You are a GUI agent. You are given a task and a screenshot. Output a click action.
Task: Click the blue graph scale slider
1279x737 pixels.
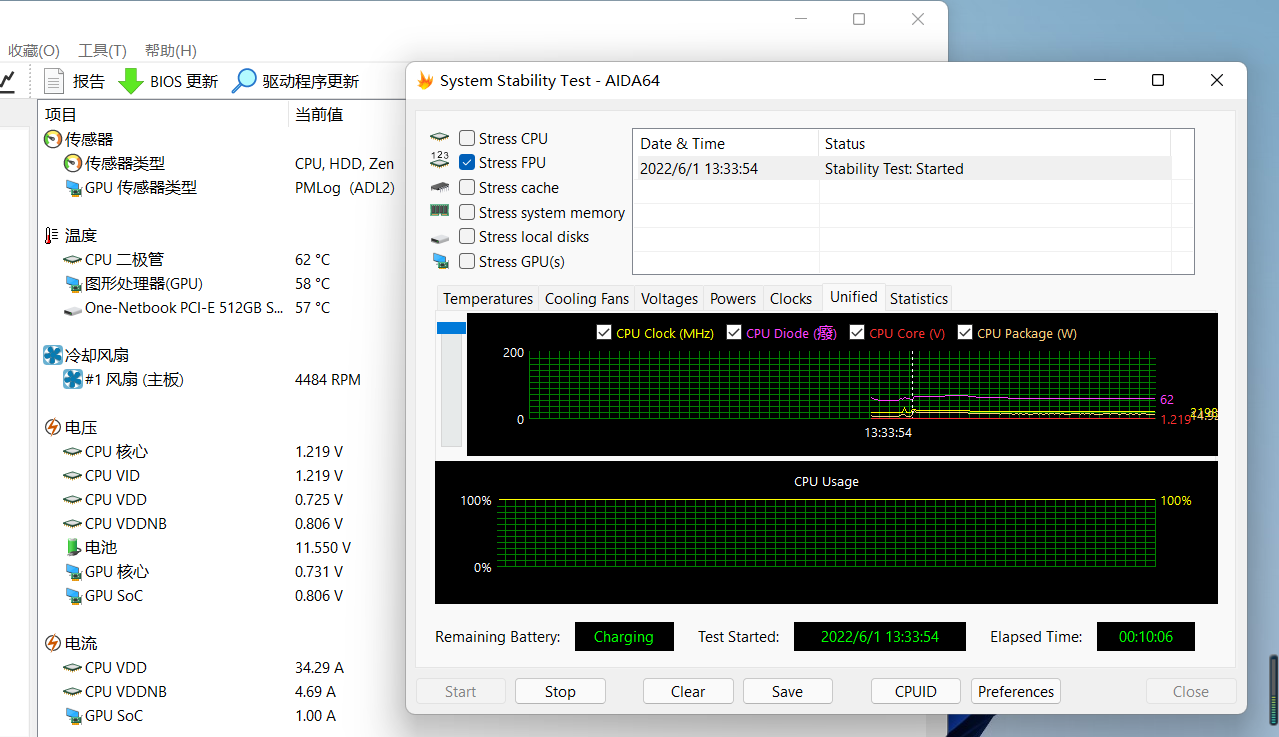pos(452,327)
